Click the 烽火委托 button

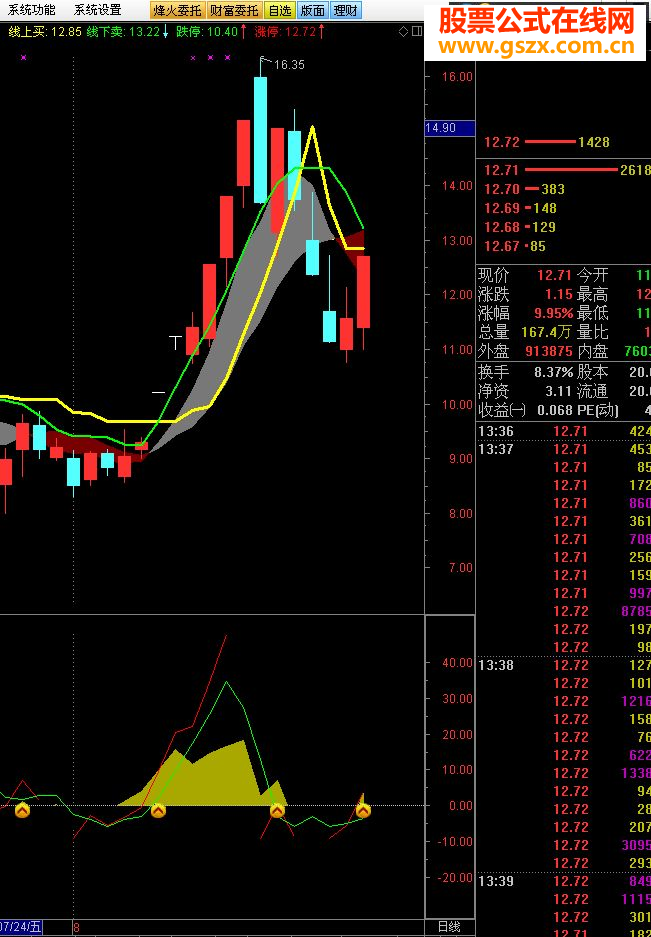pos(178,10)
